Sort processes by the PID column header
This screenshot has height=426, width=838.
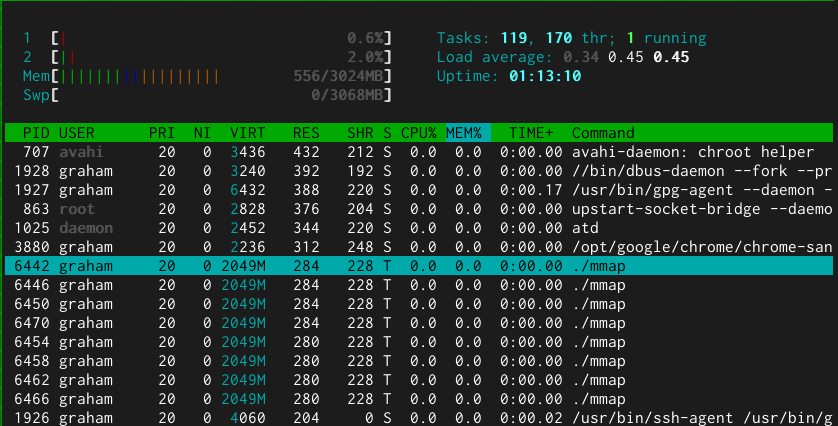(x=36, y=133)
